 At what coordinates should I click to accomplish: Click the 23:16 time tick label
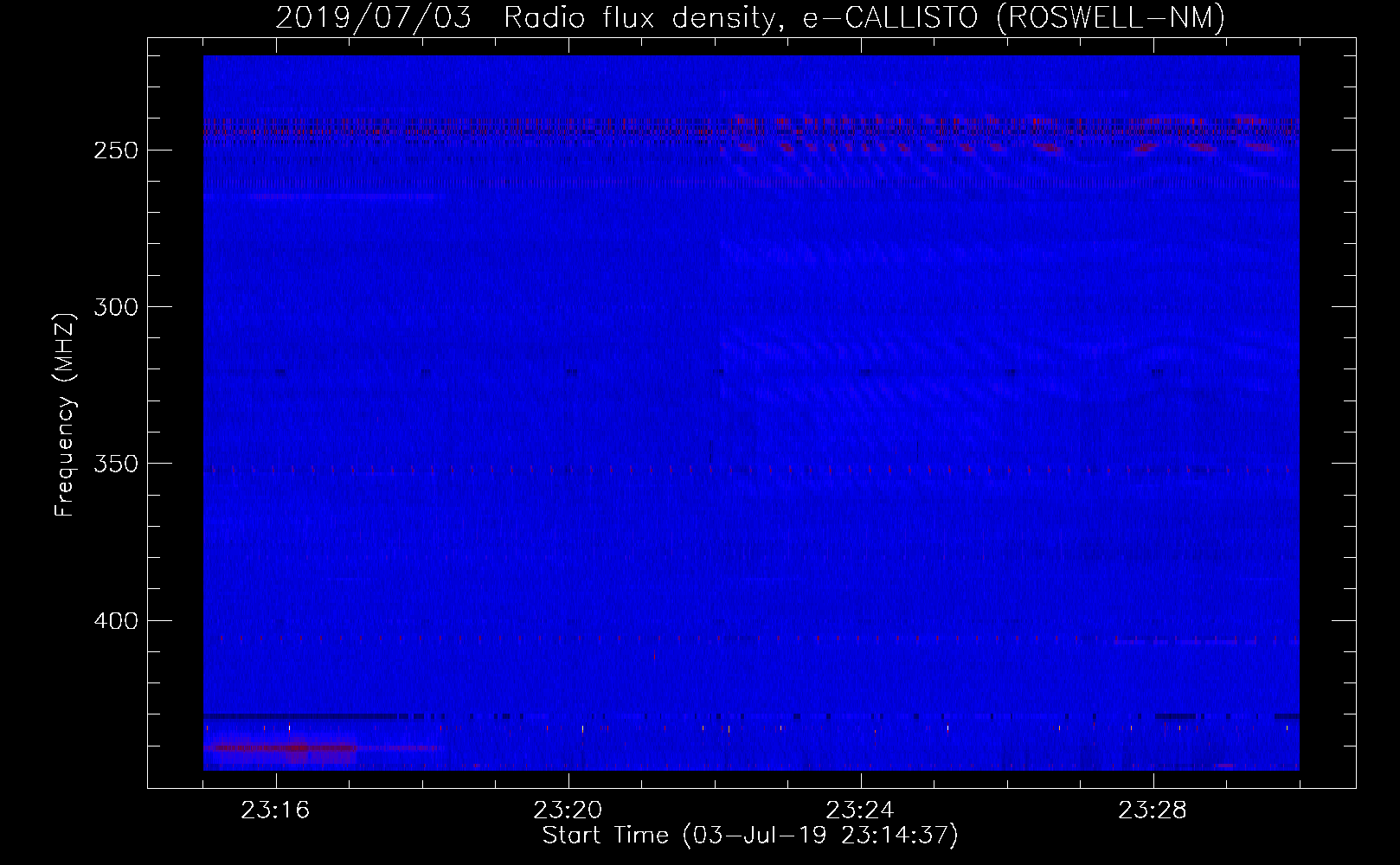tap(275, 811)
